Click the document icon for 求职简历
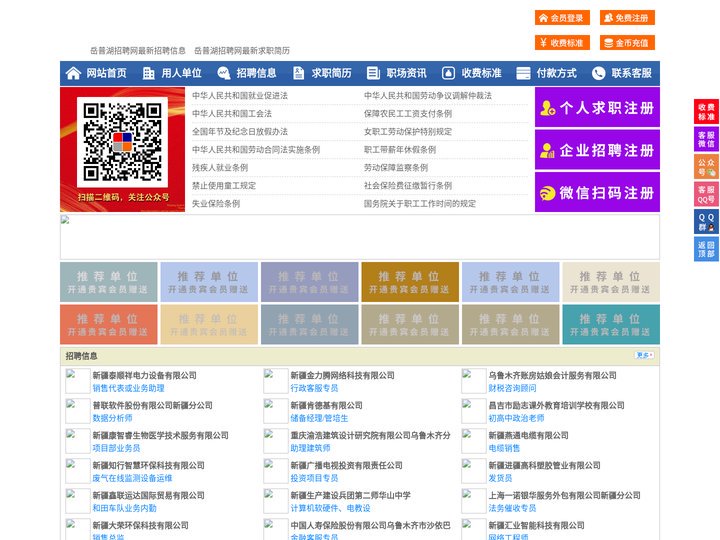Screen dimensions: 720x540 click(x=298, y=73)
